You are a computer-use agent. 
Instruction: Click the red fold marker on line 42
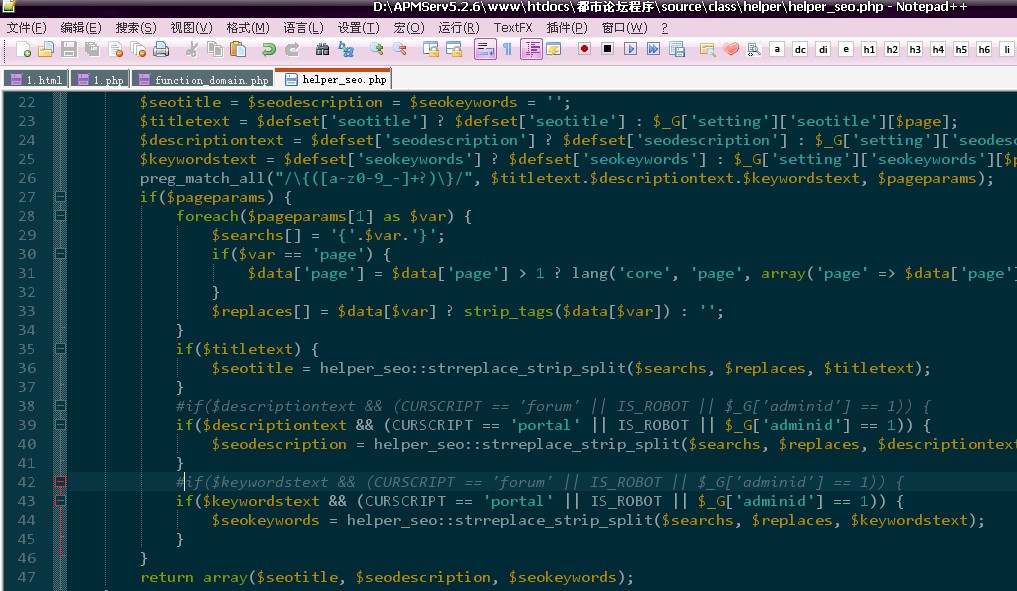pos(60,481)
